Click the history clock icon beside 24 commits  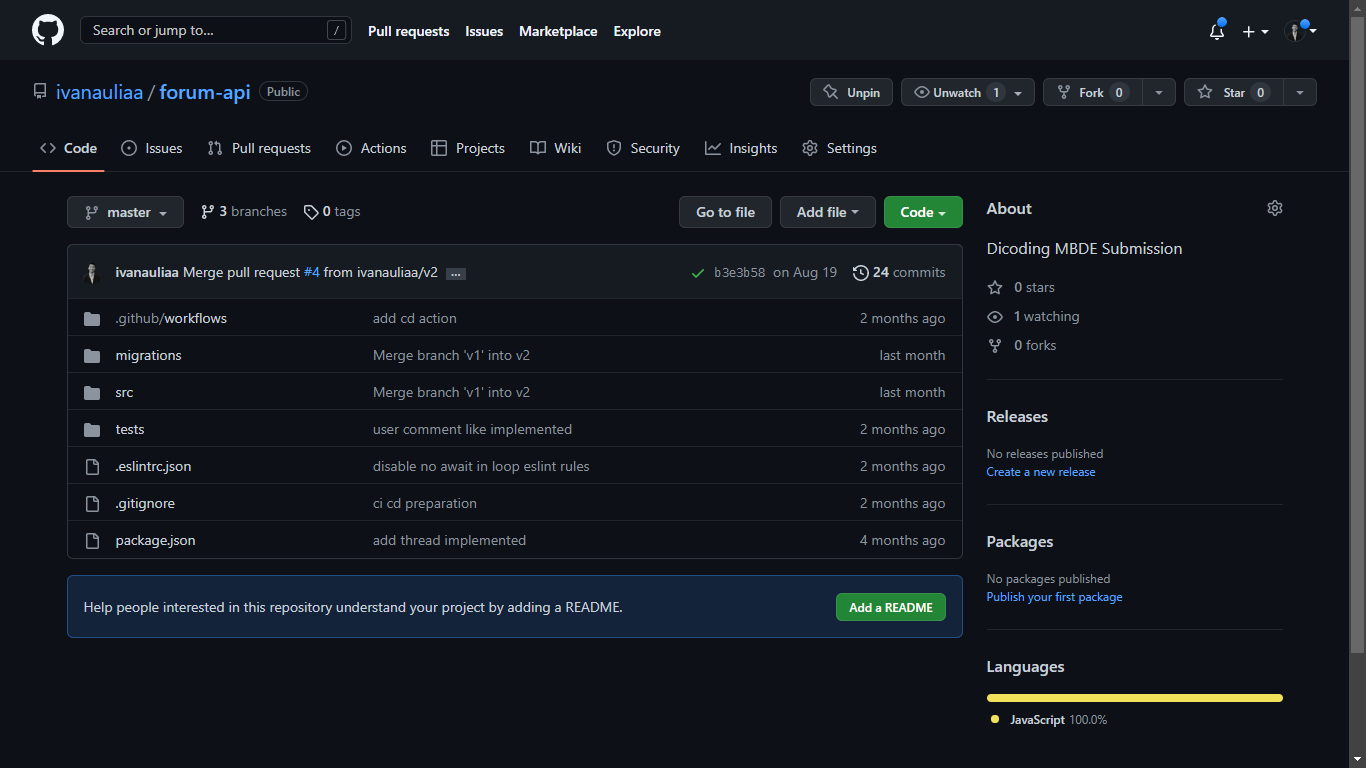(860, 272)
